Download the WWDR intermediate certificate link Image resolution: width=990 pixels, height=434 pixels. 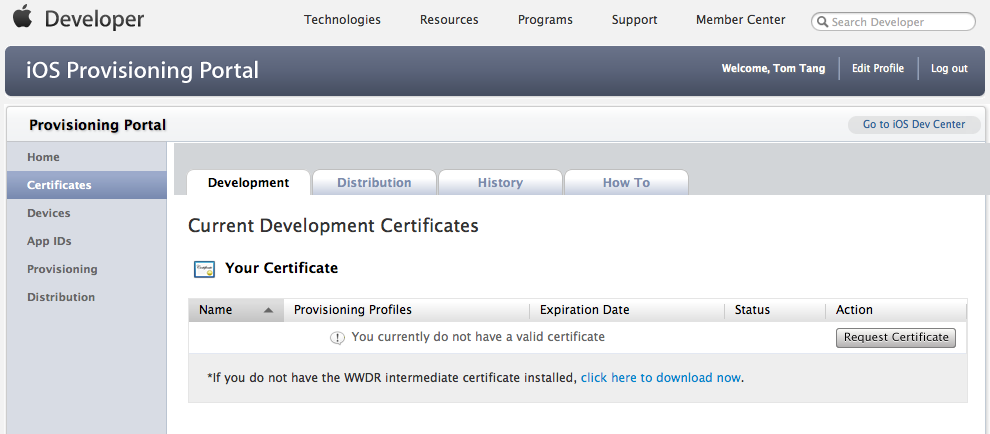click(661, 378)
